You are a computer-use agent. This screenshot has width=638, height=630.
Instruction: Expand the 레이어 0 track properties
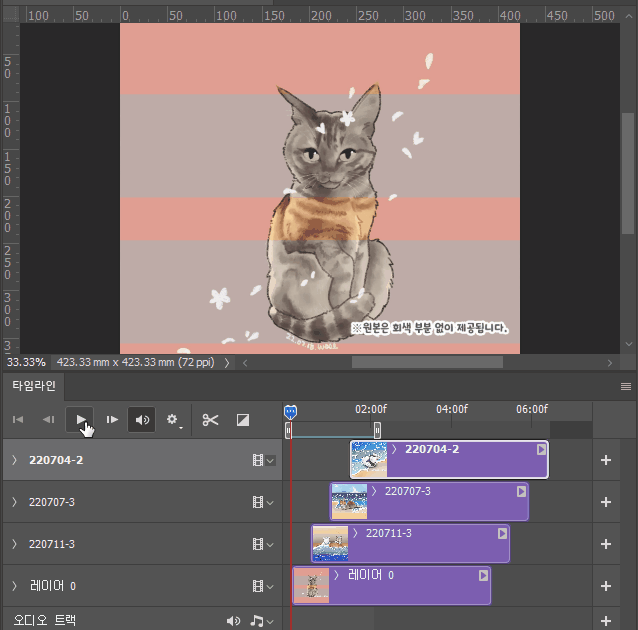click(x=14, y=586)
